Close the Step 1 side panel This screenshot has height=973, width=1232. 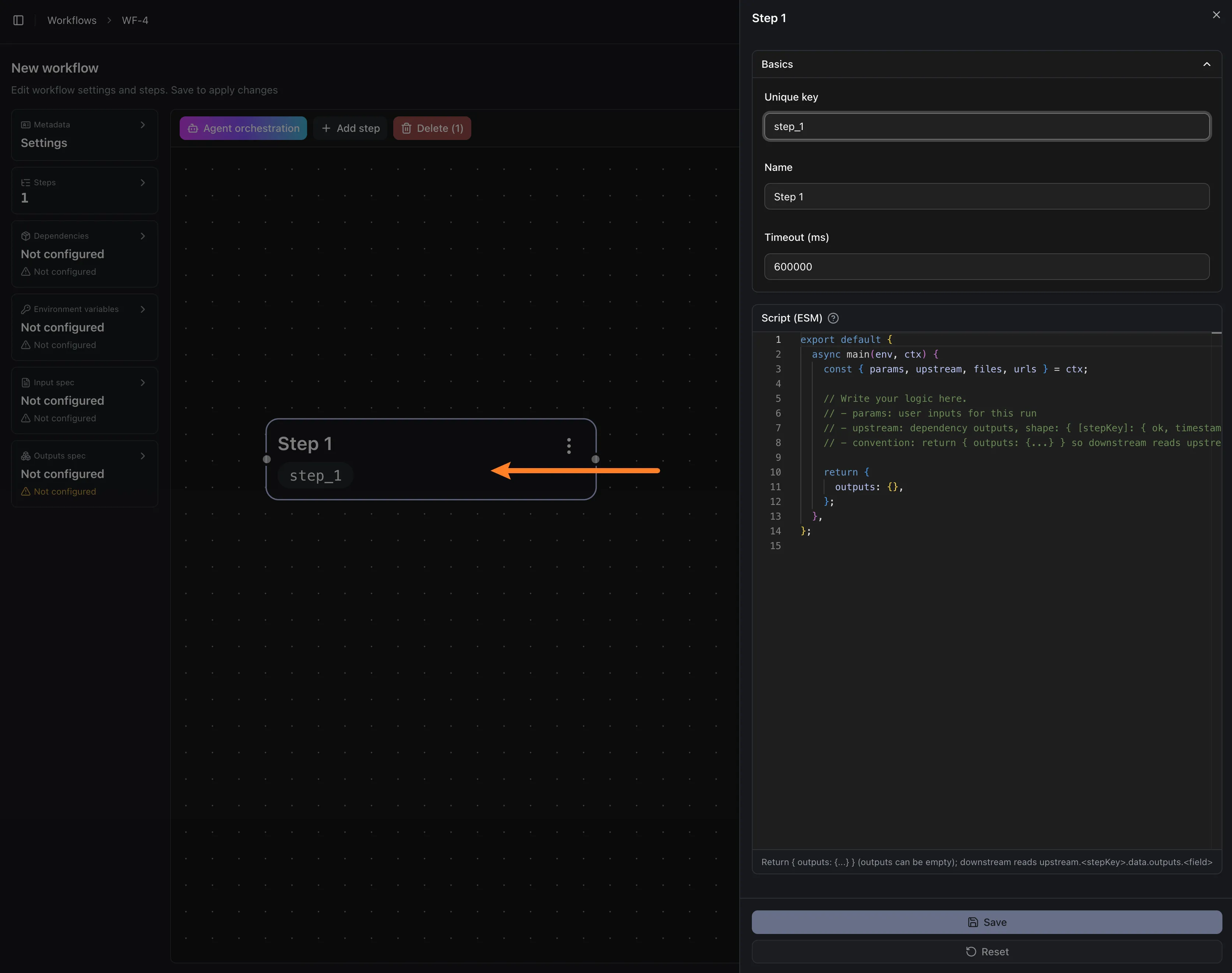[x=1216, y=15]
